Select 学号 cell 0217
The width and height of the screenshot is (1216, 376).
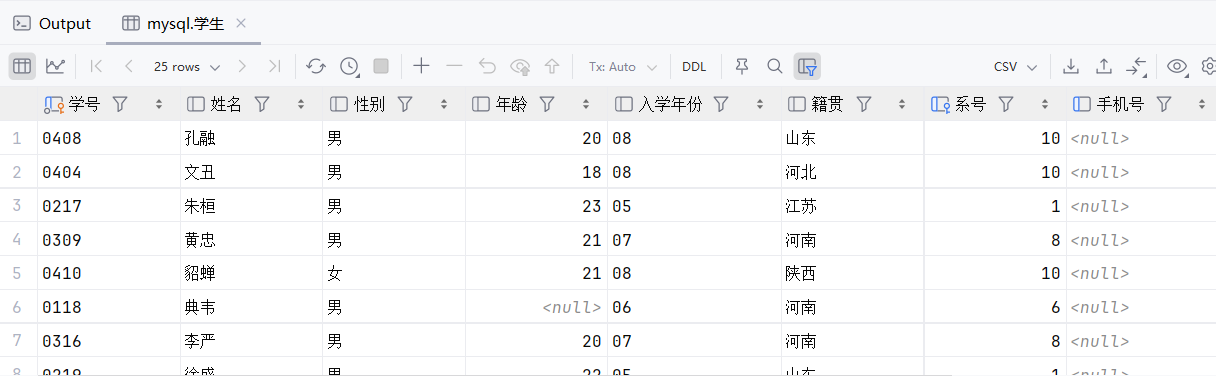(x=109, y=206)
